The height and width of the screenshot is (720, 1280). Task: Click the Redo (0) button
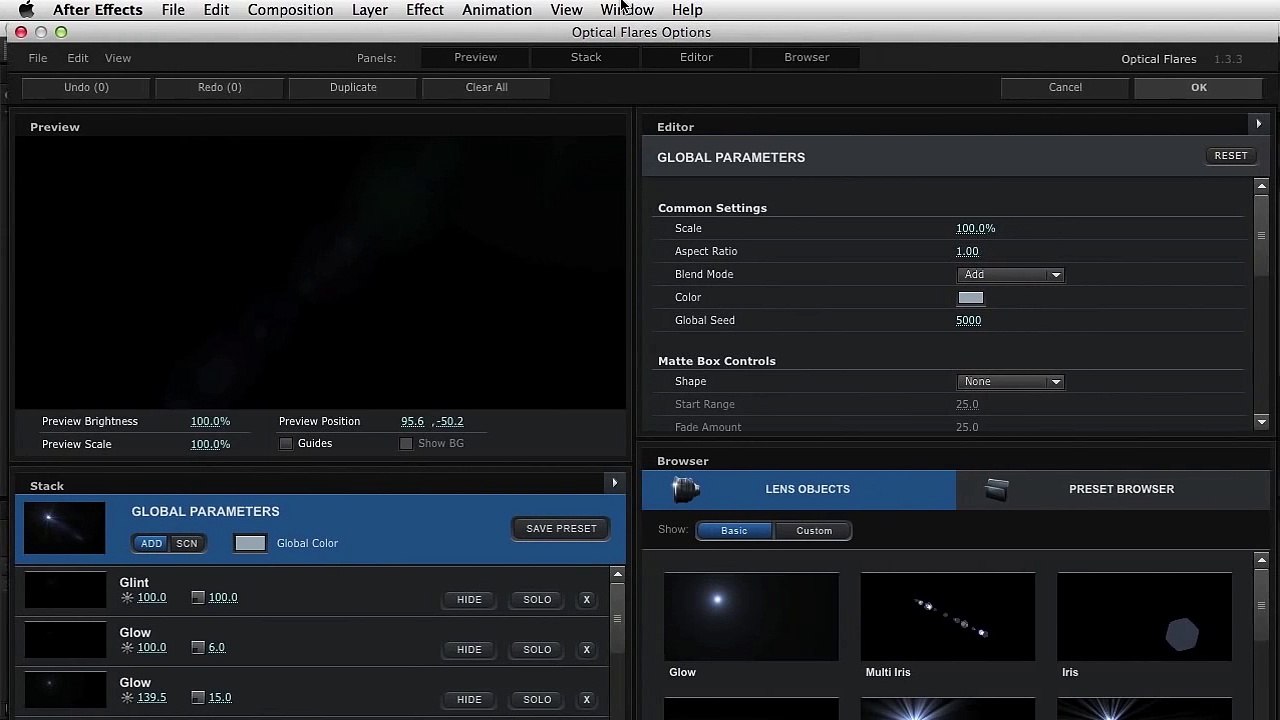click(x=220, y=87)
